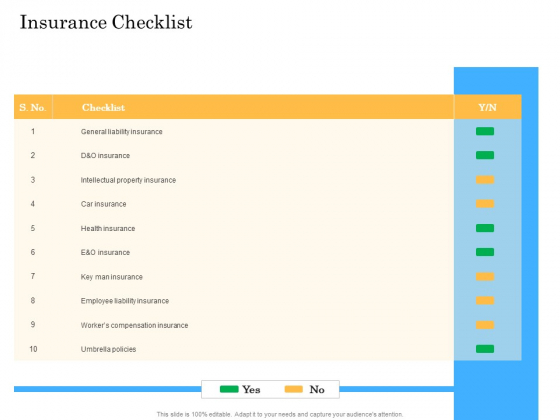Select the Employee liability insurance text
The image size is (560, 420).
pos(125,301)
